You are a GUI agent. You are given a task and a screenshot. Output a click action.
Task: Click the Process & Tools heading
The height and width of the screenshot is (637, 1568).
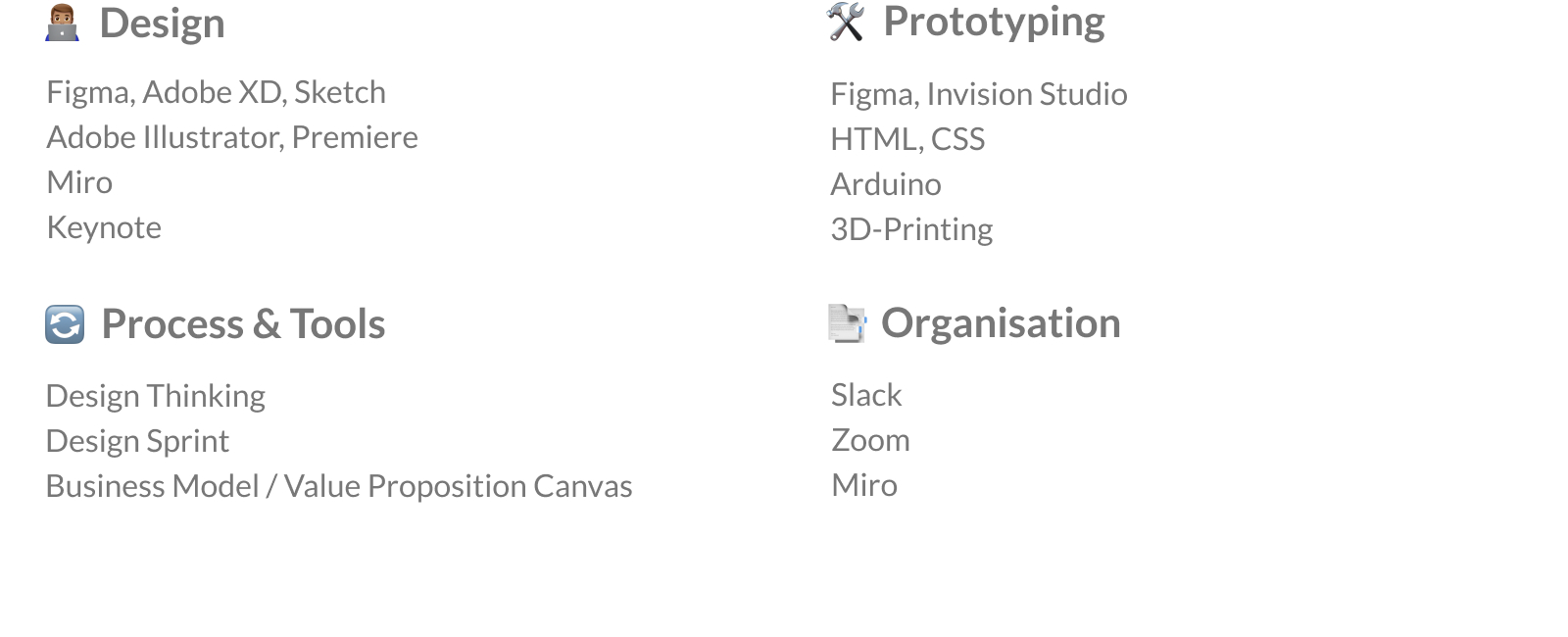tap(243, 324)
